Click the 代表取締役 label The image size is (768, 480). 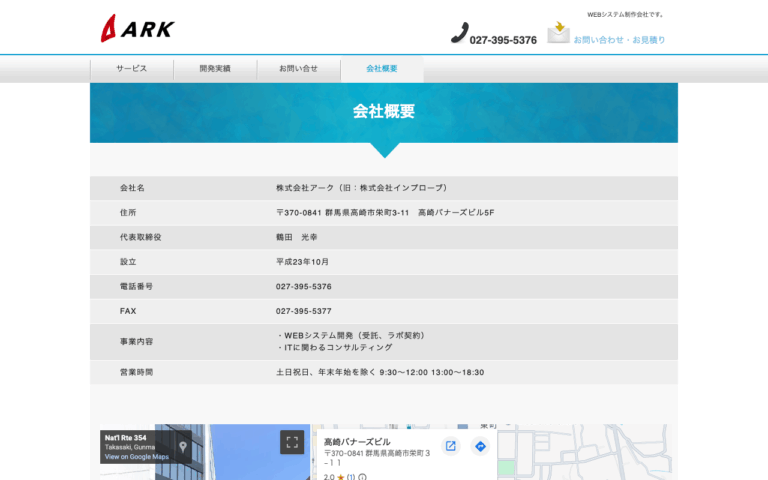pos(141,237)
